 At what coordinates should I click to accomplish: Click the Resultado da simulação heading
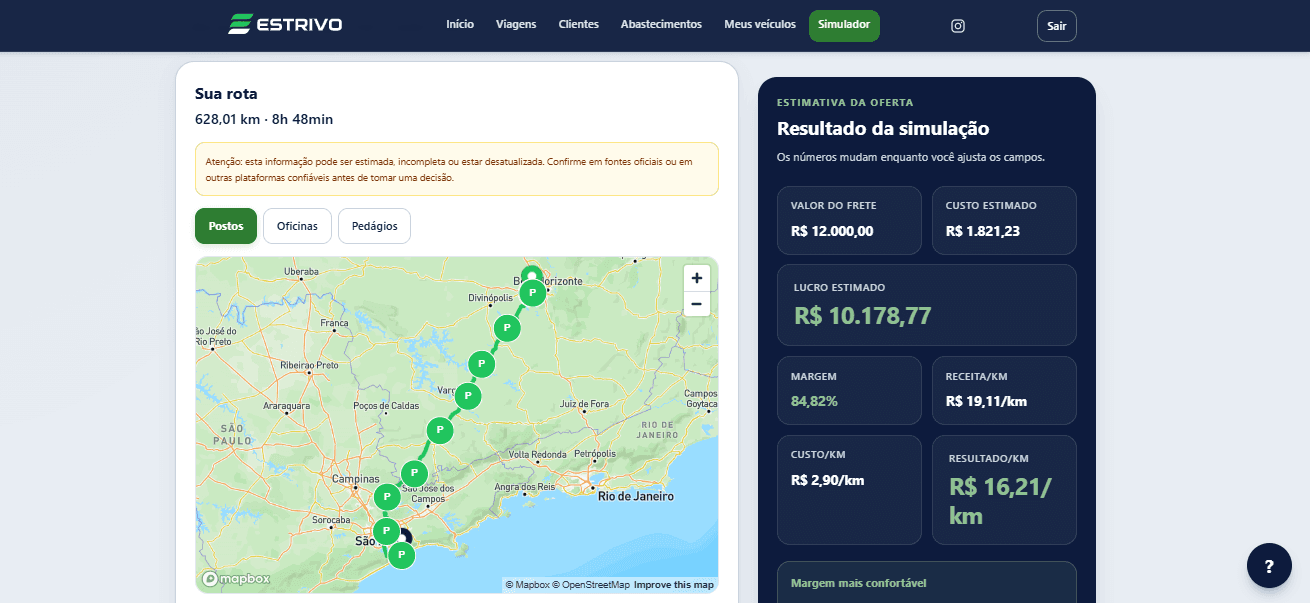(883, 128)
